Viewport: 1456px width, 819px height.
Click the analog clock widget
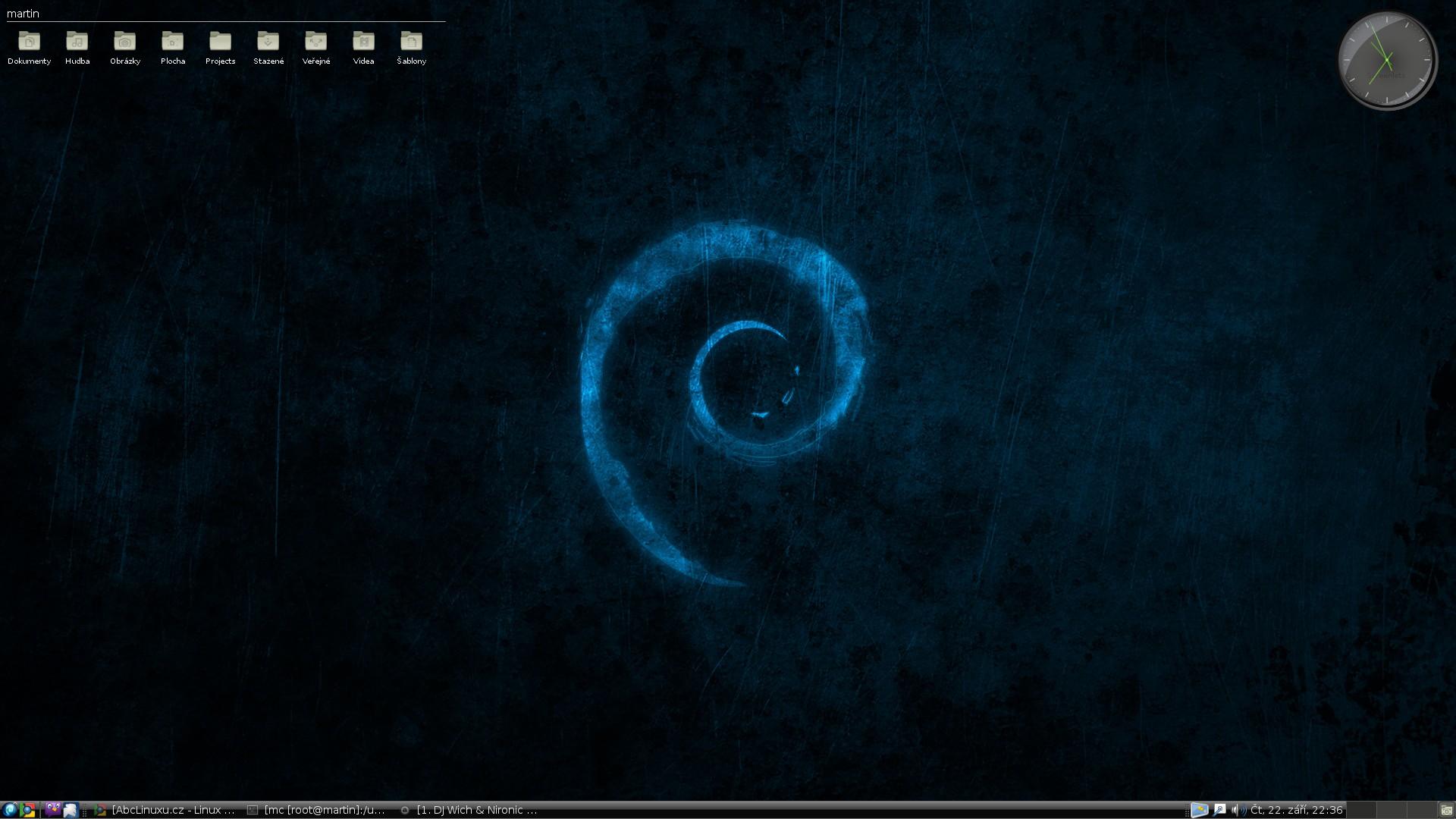pos(1387,61)
